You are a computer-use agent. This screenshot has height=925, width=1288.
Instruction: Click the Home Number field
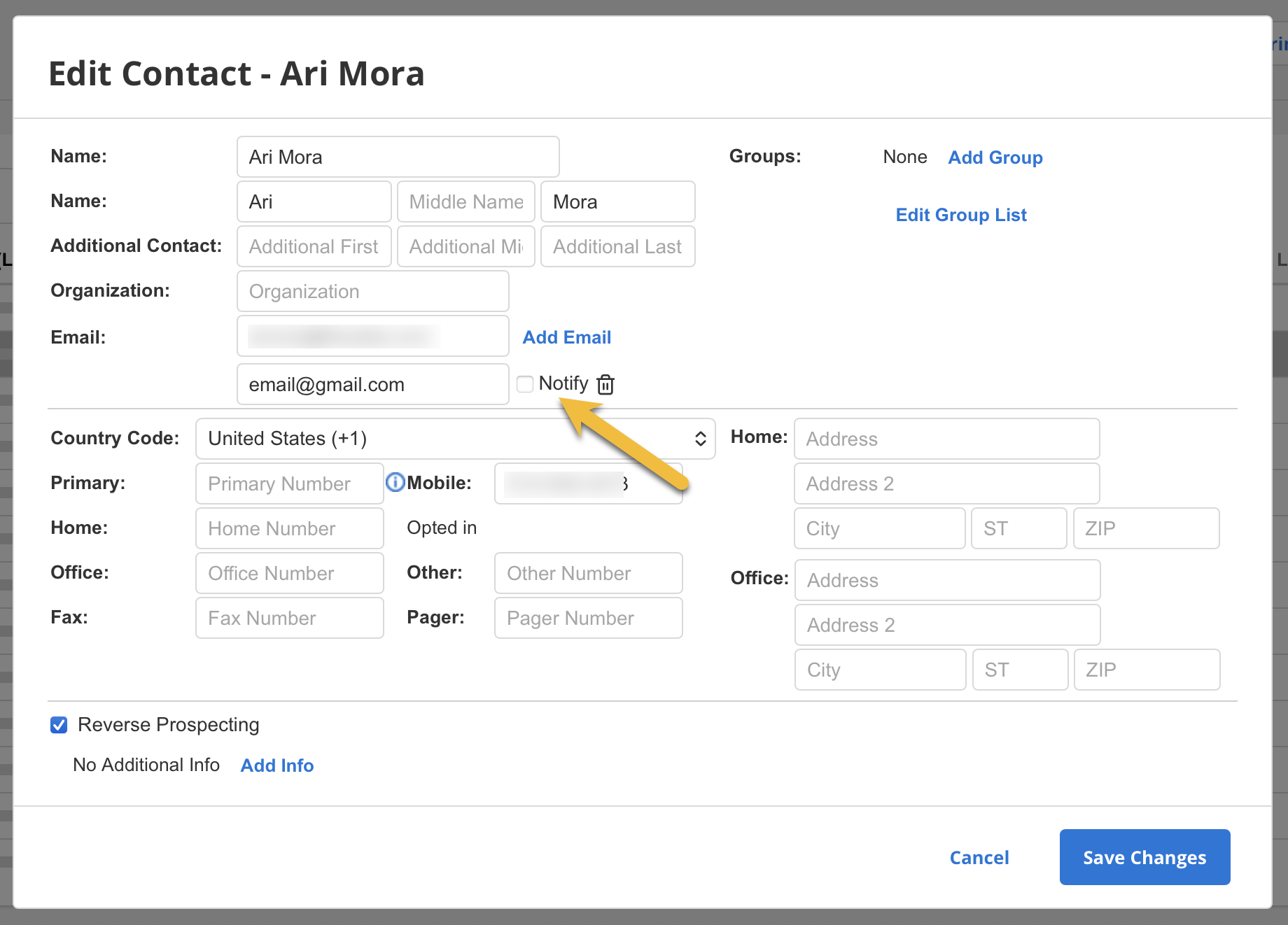pyautogui.click(x=290, y=528)
